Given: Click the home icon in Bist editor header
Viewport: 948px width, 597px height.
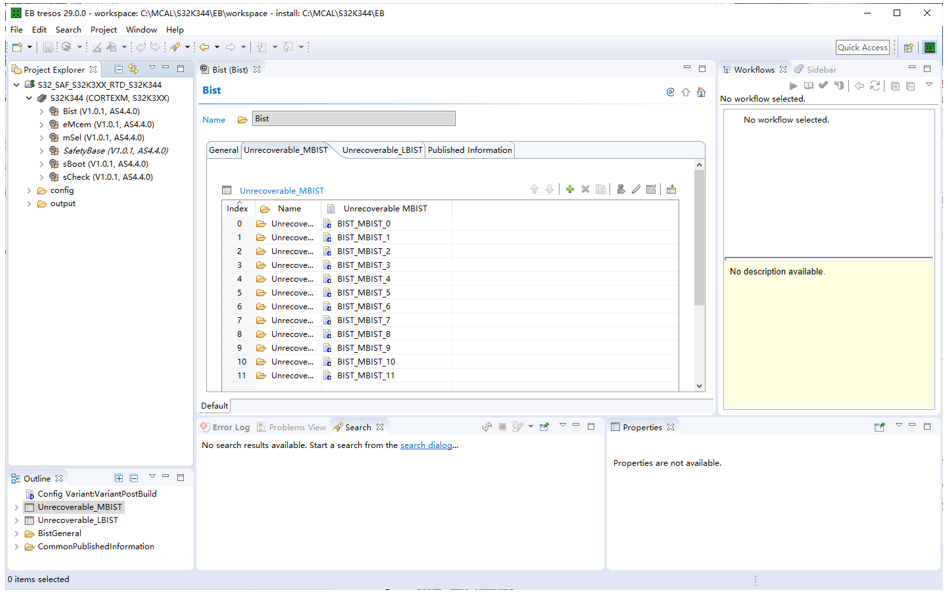Looking at the screenshot, I should pos(701,92).
